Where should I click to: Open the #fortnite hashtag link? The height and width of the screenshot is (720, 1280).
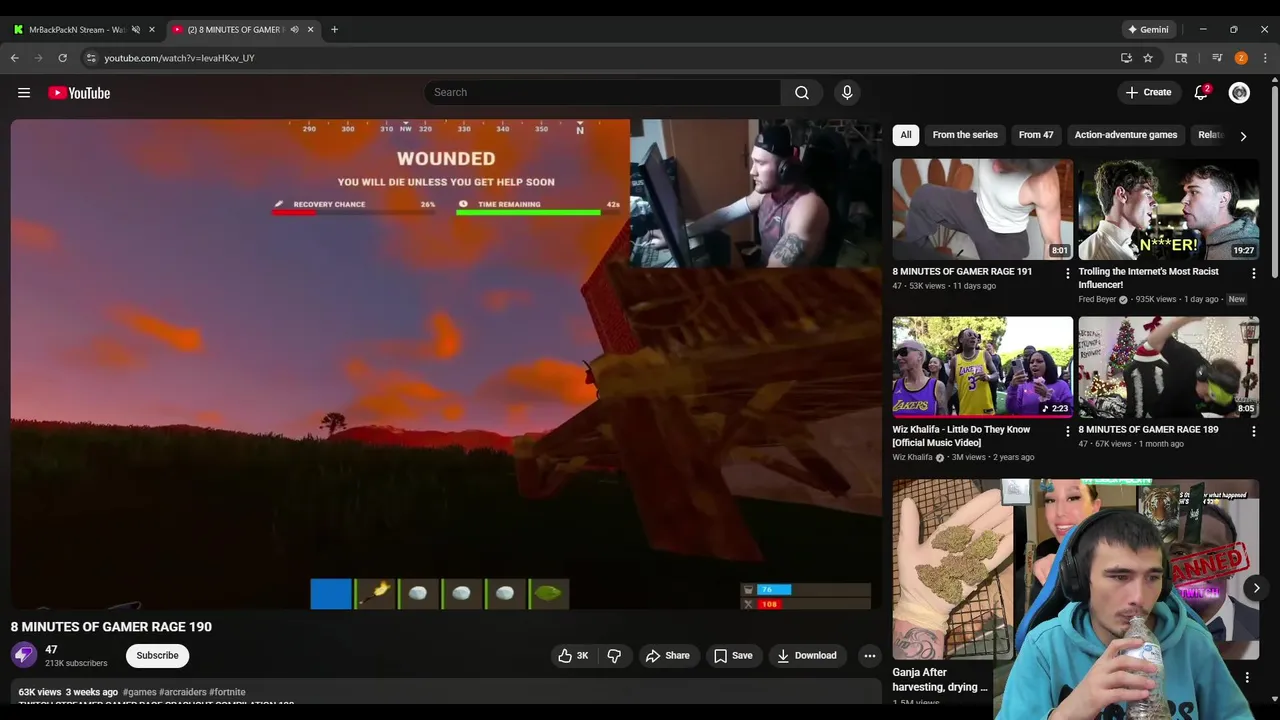(227, 692)
